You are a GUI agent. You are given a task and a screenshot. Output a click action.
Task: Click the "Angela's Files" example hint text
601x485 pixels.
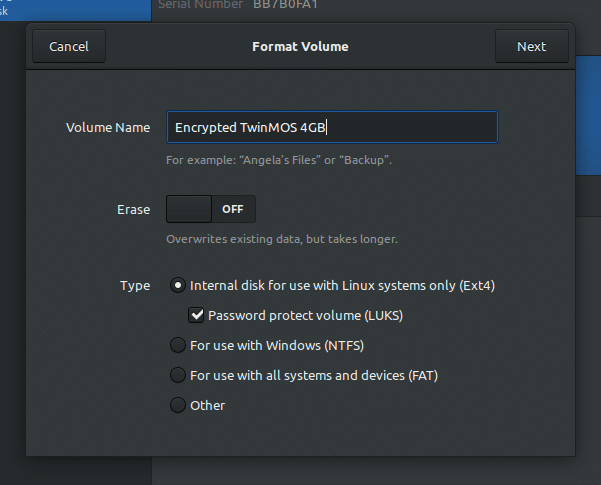coord(279,160)
